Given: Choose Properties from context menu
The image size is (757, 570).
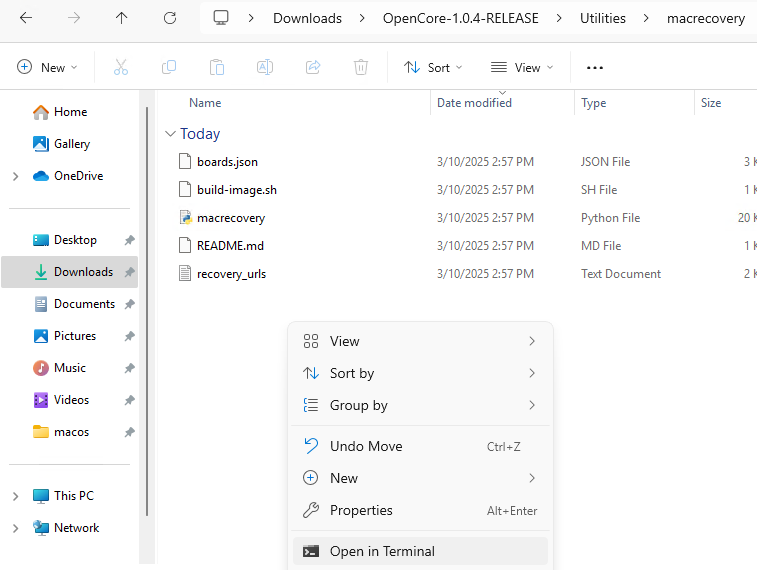Looking at the screenshot, I should [x=421, y=510].
